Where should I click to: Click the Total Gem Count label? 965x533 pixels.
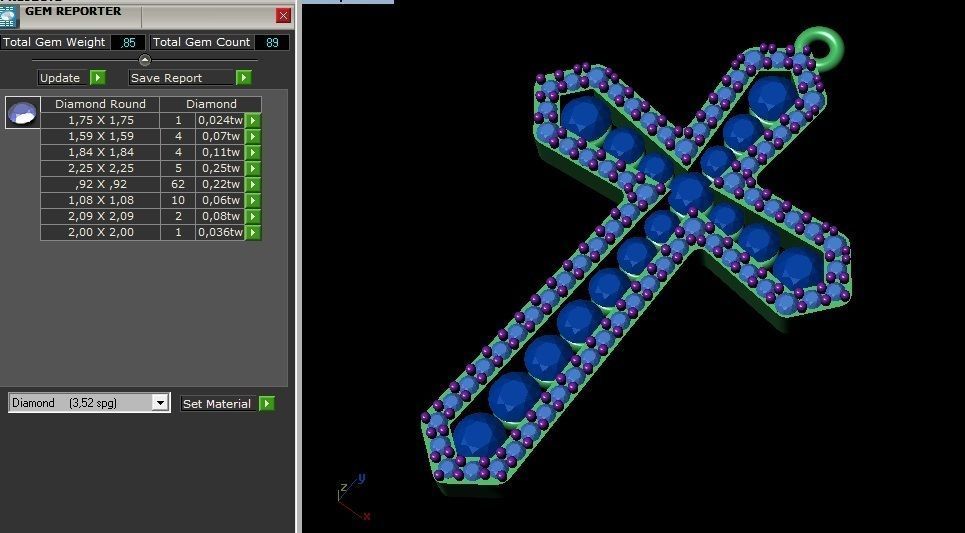pos(201,42)
